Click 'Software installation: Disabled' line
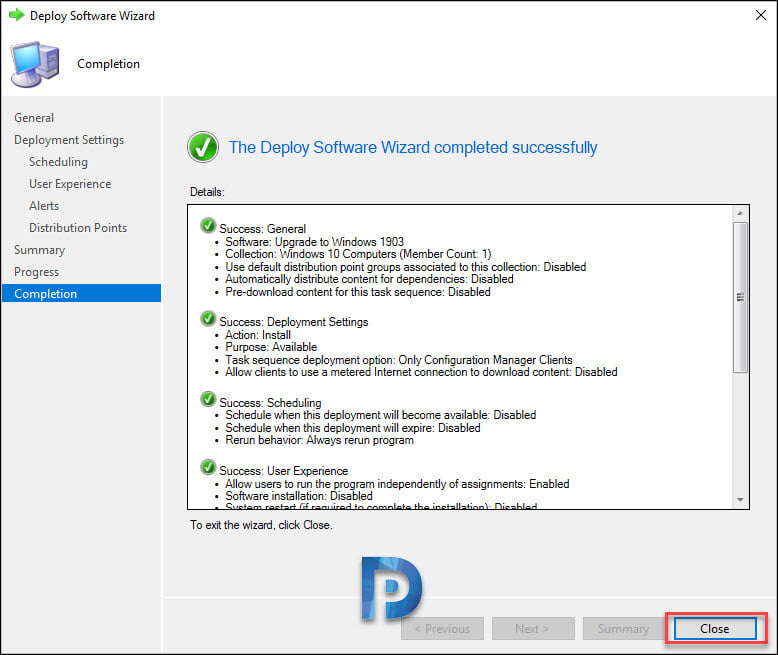The height and width of the screenshot is (655, 778). tap(299, 496)
